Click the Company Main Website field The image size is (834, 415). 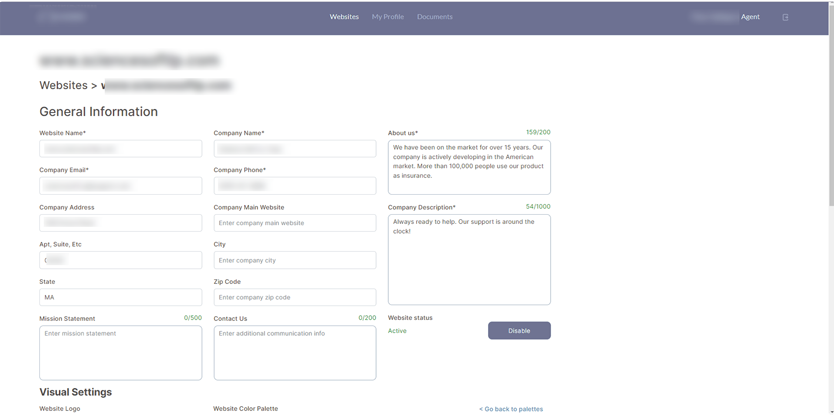[x=294, y=223]
